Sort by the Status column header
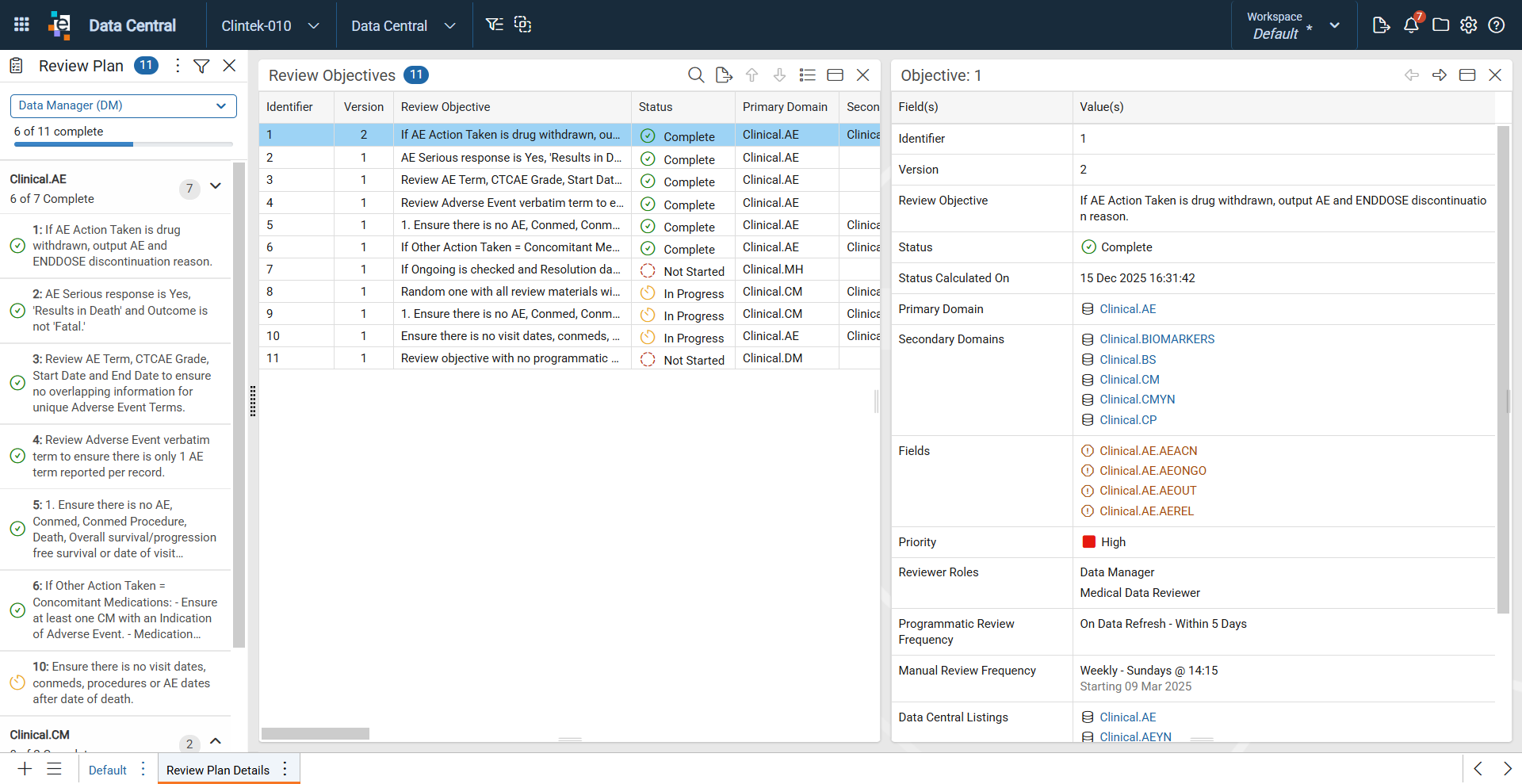The height and width of the screenshot is (784, 1522). [x=683, y=107]
